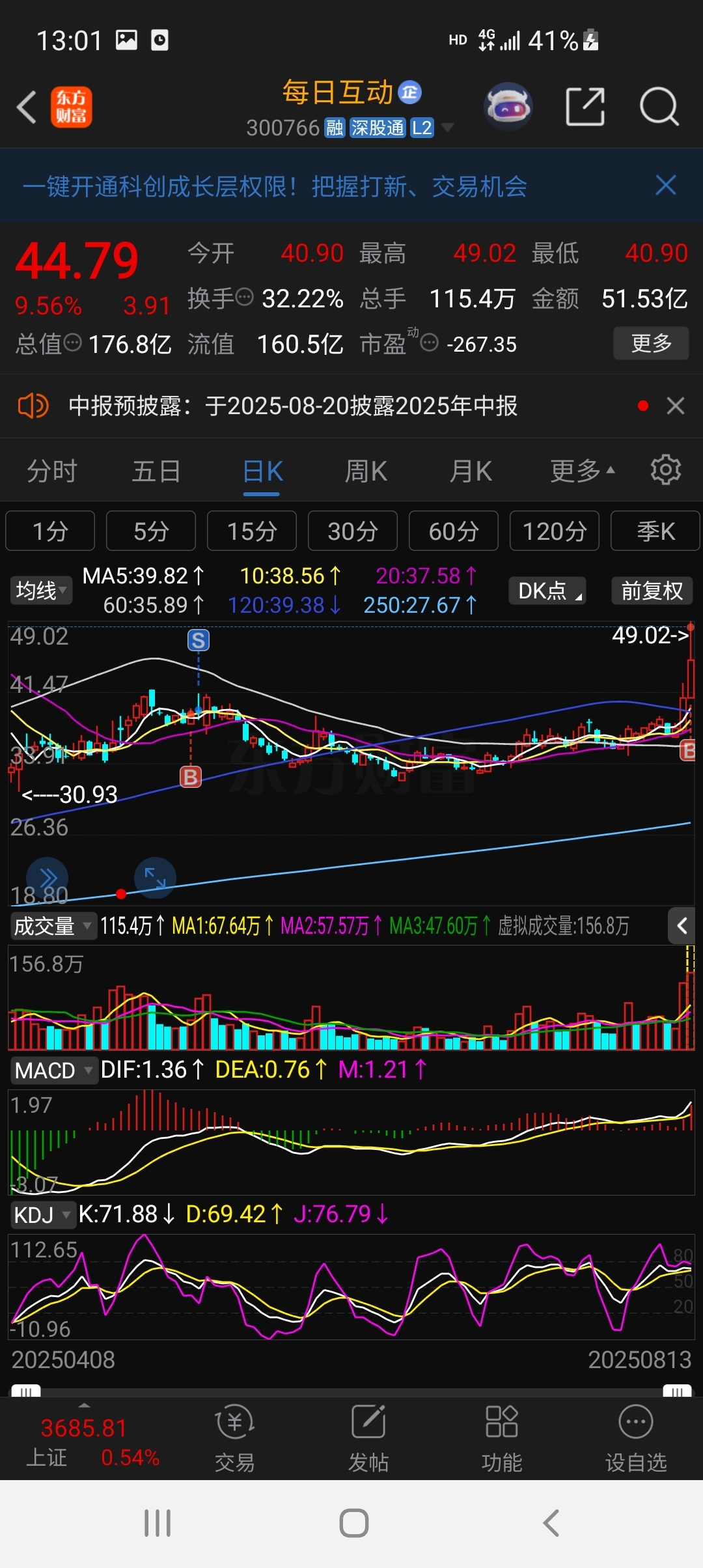Image resolution: width=703 pixels, height=1568 pixels.
Task: Tap the 更多 quote details button
Action: (651, 343)
